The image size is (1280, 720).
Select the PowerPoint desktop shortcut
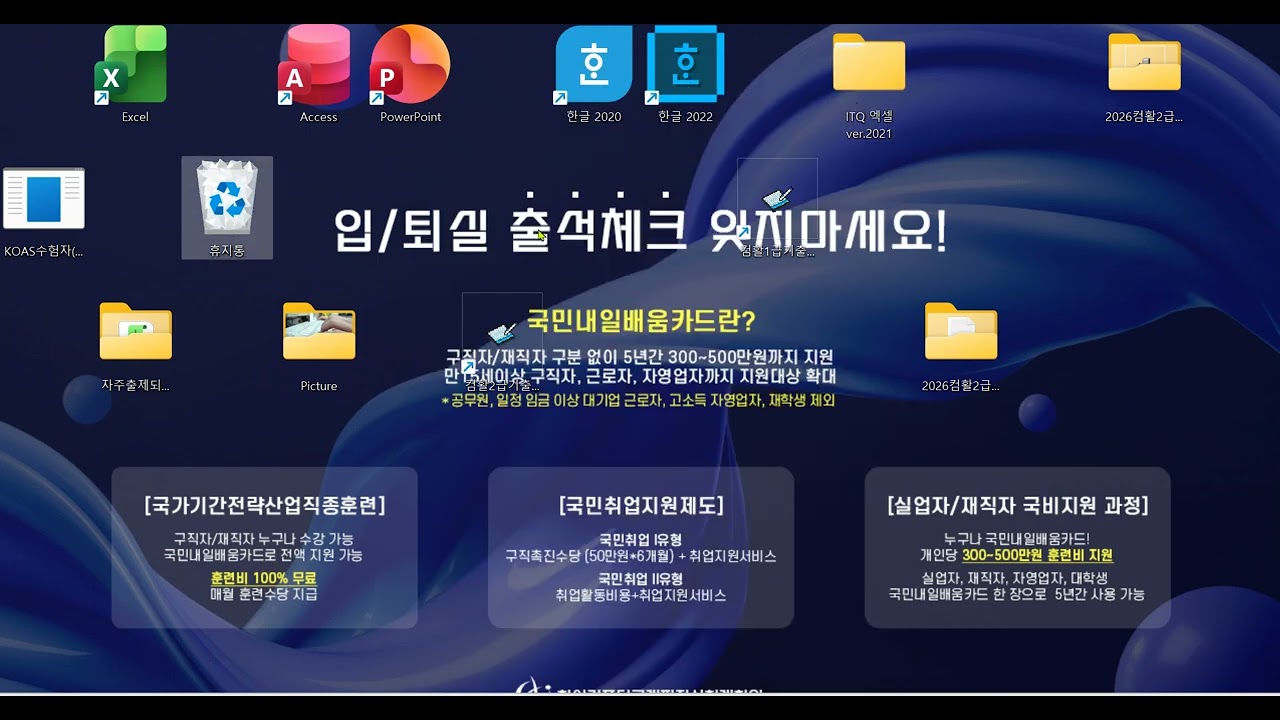click(x=410, y=66)
